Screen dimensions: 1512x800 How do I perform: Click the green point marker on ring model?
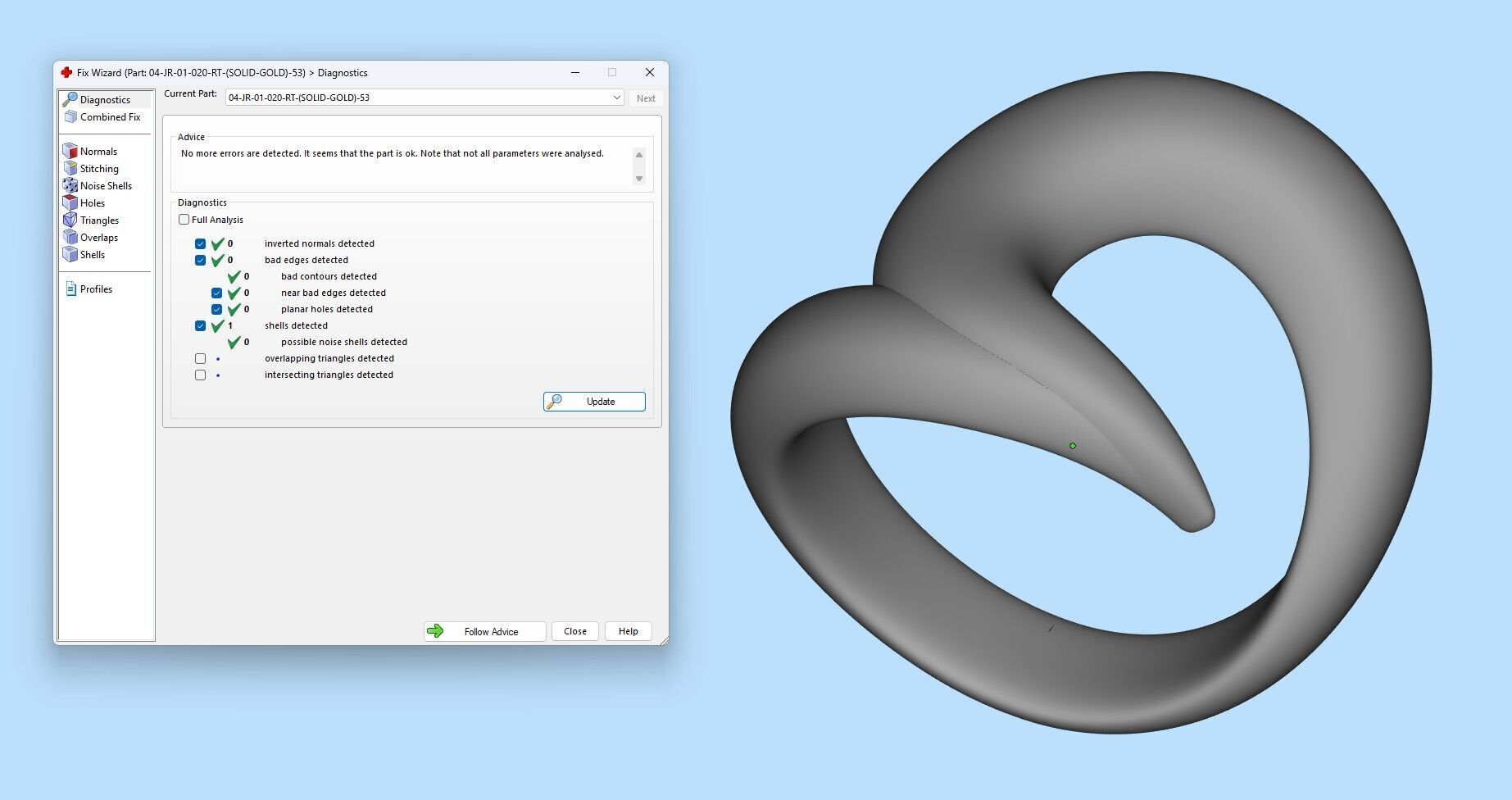(x=1073, y=446)
